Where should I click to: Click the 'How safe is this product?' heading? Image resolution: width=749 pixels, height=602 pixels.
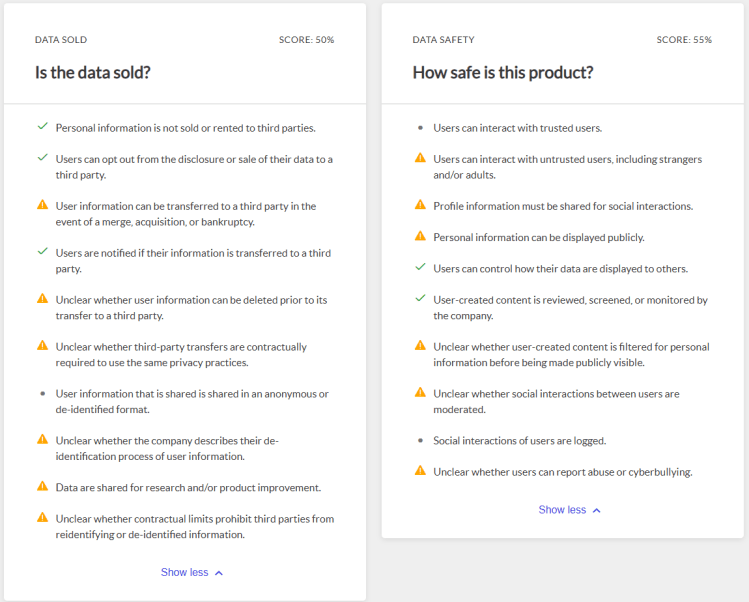pos(503,73)
